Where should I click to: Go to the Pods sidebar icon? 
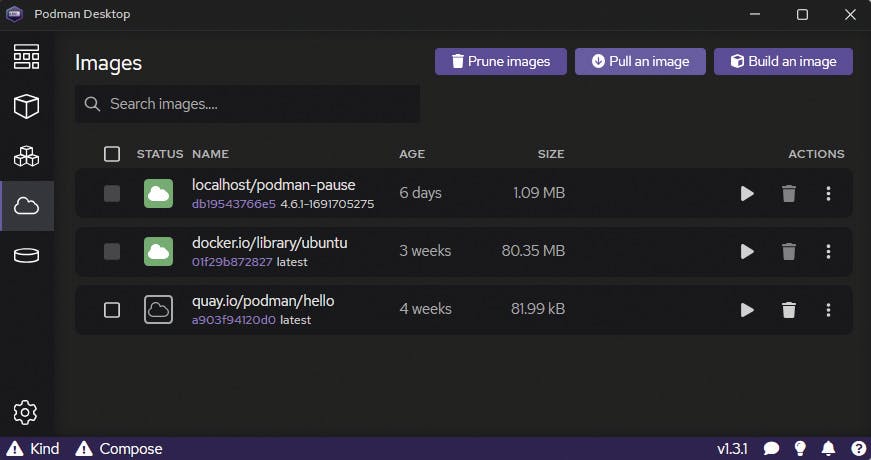point(26,156)
